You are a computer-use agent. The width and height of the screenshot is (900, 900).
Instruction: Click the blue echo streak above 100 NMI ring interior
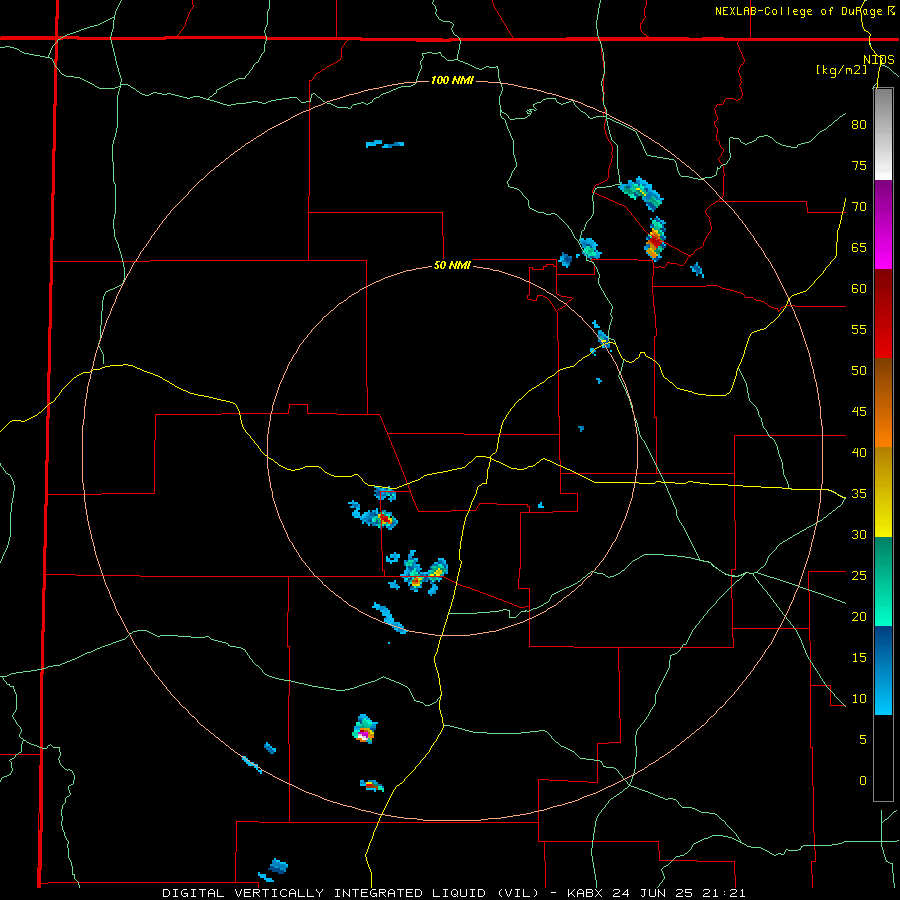click(385, 143)
